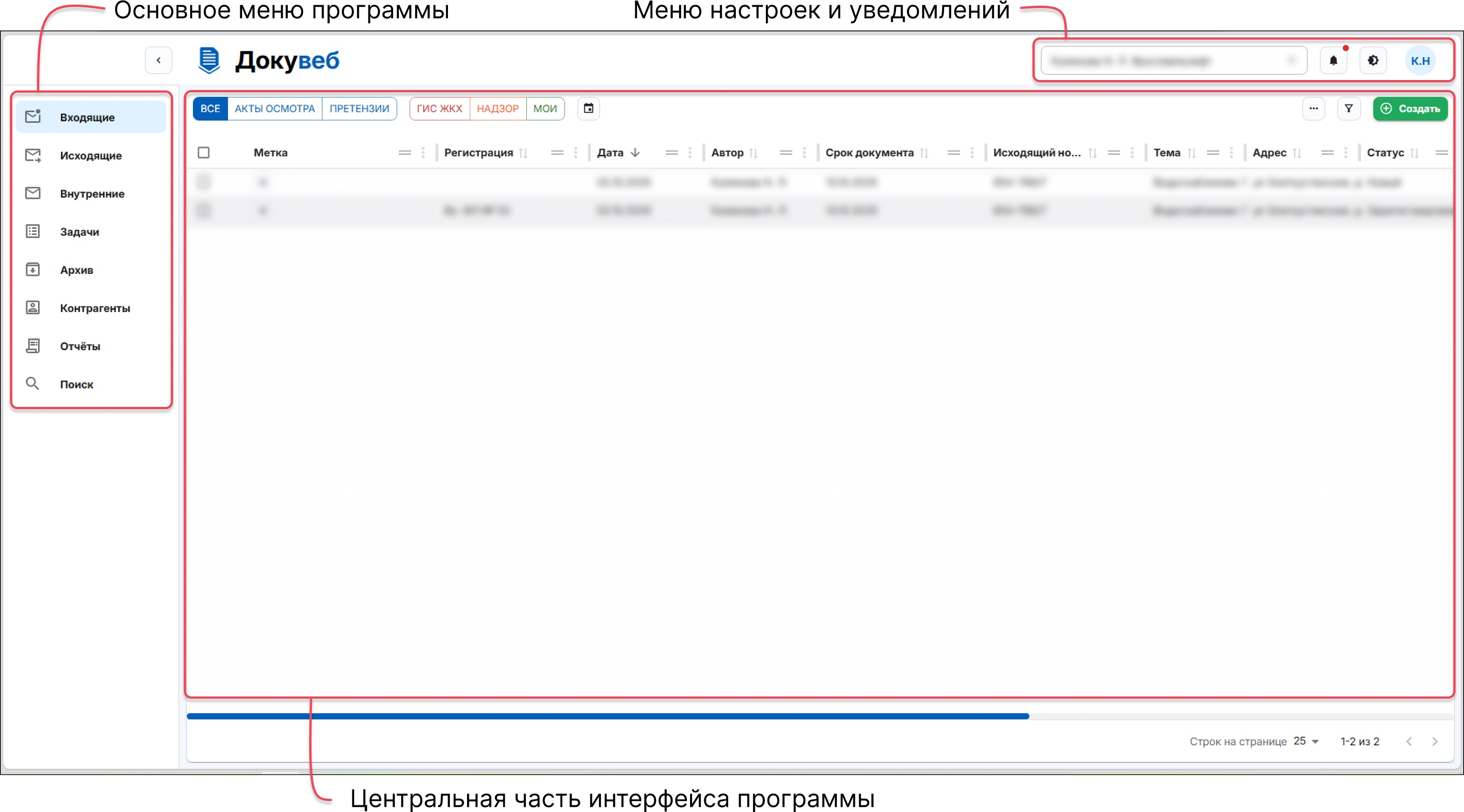This screenshot has width=1464, height=812.
Task: Select all rows via header checkbox
Action: tap(204, 152)
